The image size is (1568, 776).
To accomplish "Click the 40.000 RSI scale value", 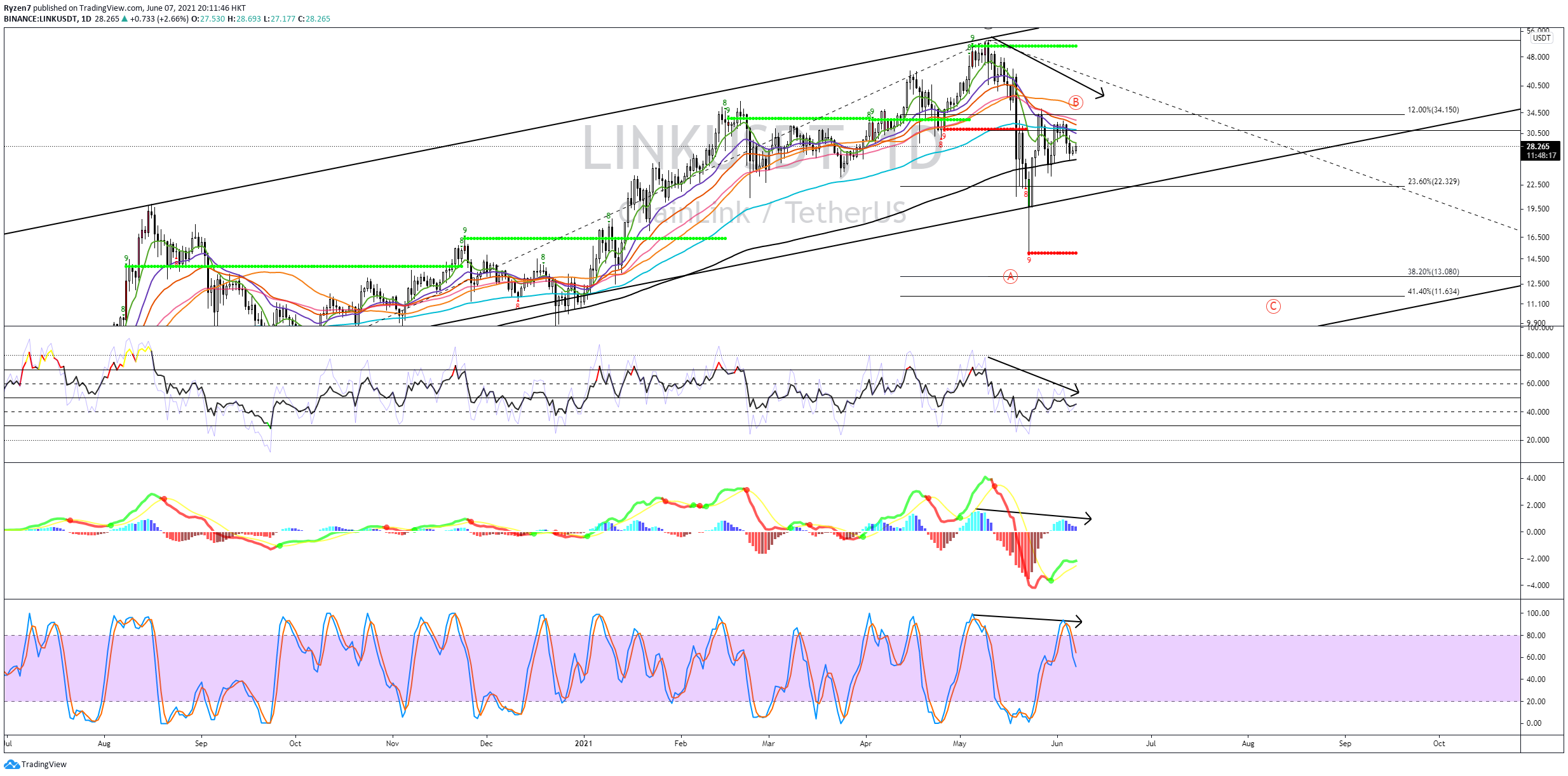I will coord(1538,412).
